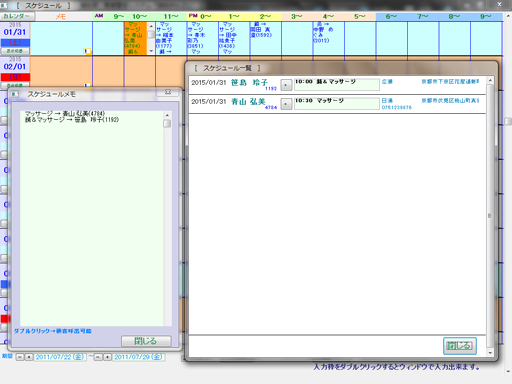
Task: Click the 10:00 appointment field
Action: [337, 85]
